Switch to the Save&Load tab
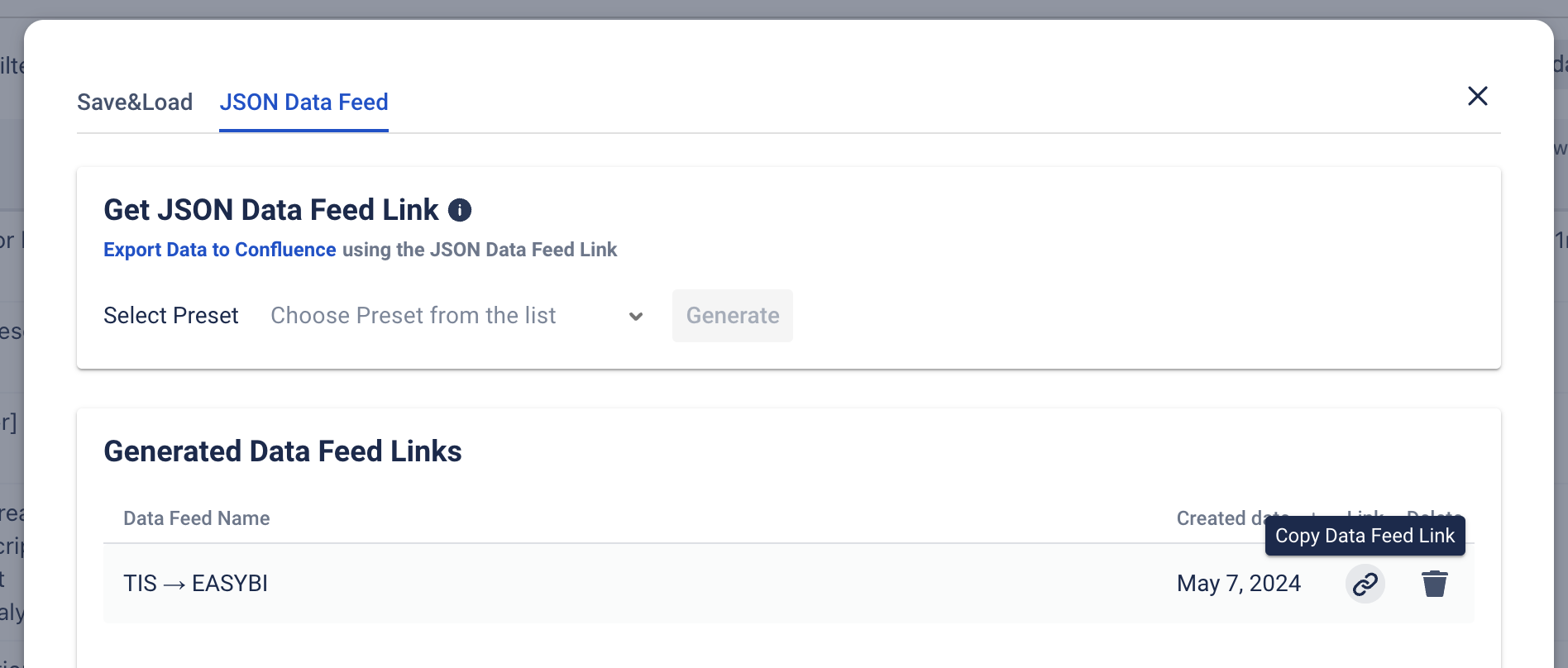This screenshot has height=668, width=1568. tap(135, 103)
